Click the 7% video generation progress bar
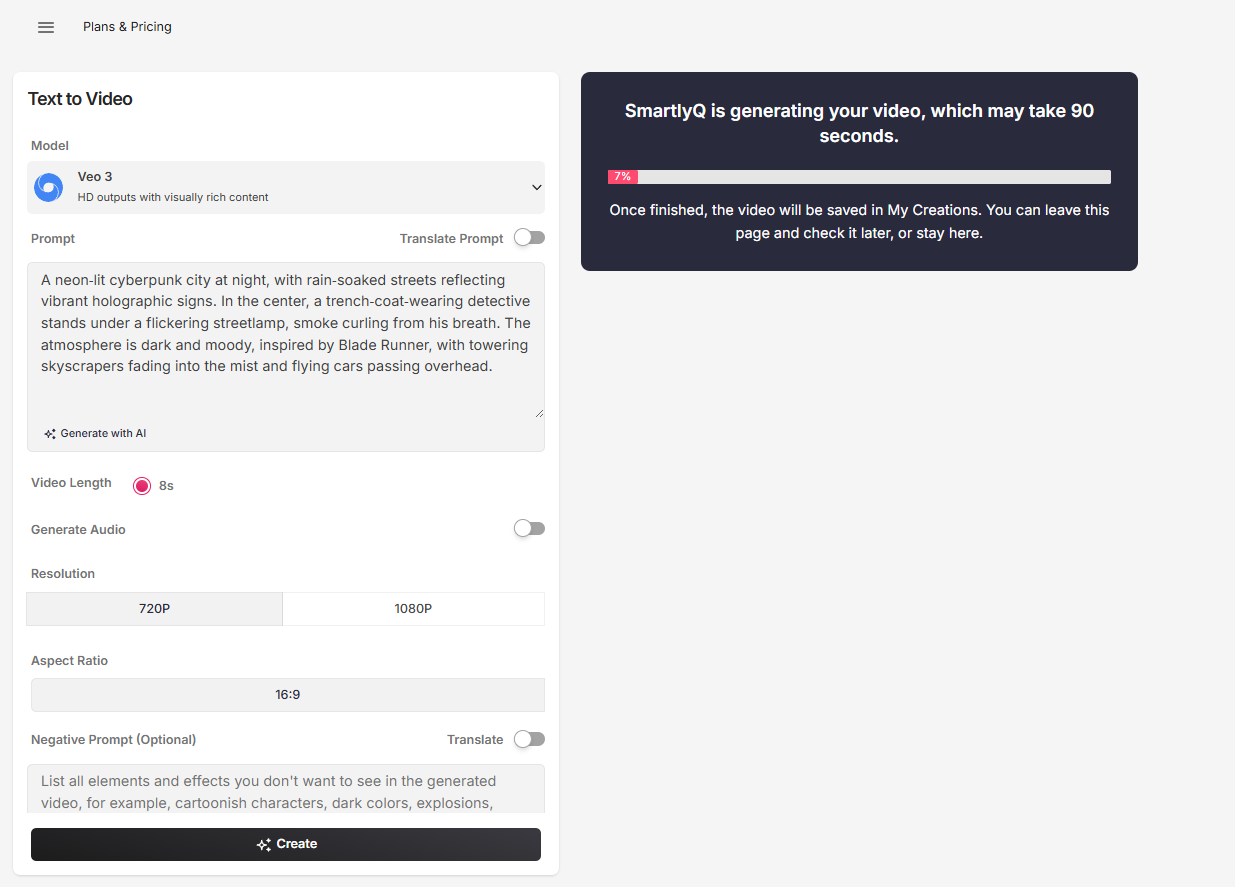Image resolution: width=1235 pixels, height=887 pixels. click(859, 177)
